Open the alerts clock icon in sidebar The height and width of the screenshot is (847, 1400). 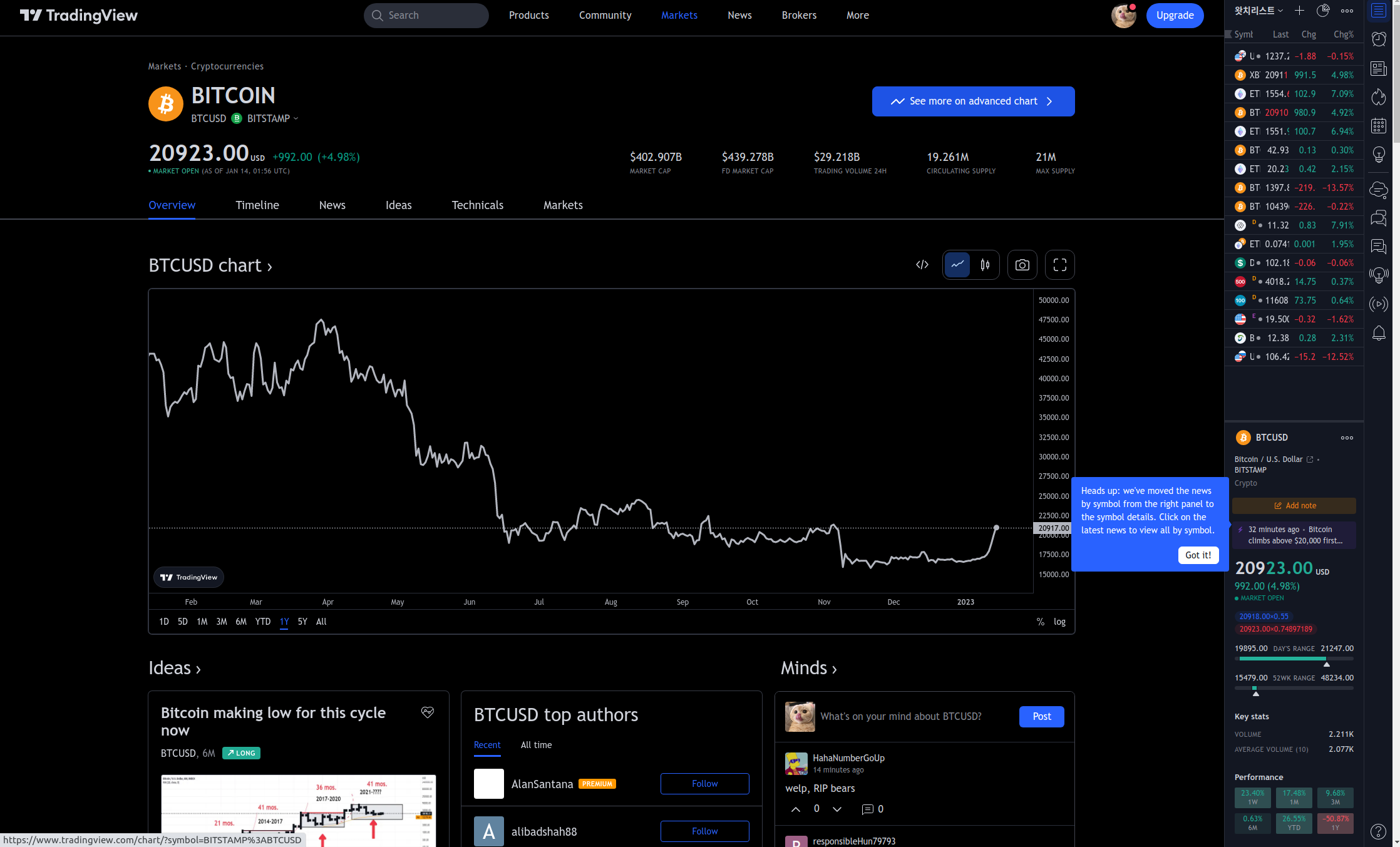[x=1379, y=39]
